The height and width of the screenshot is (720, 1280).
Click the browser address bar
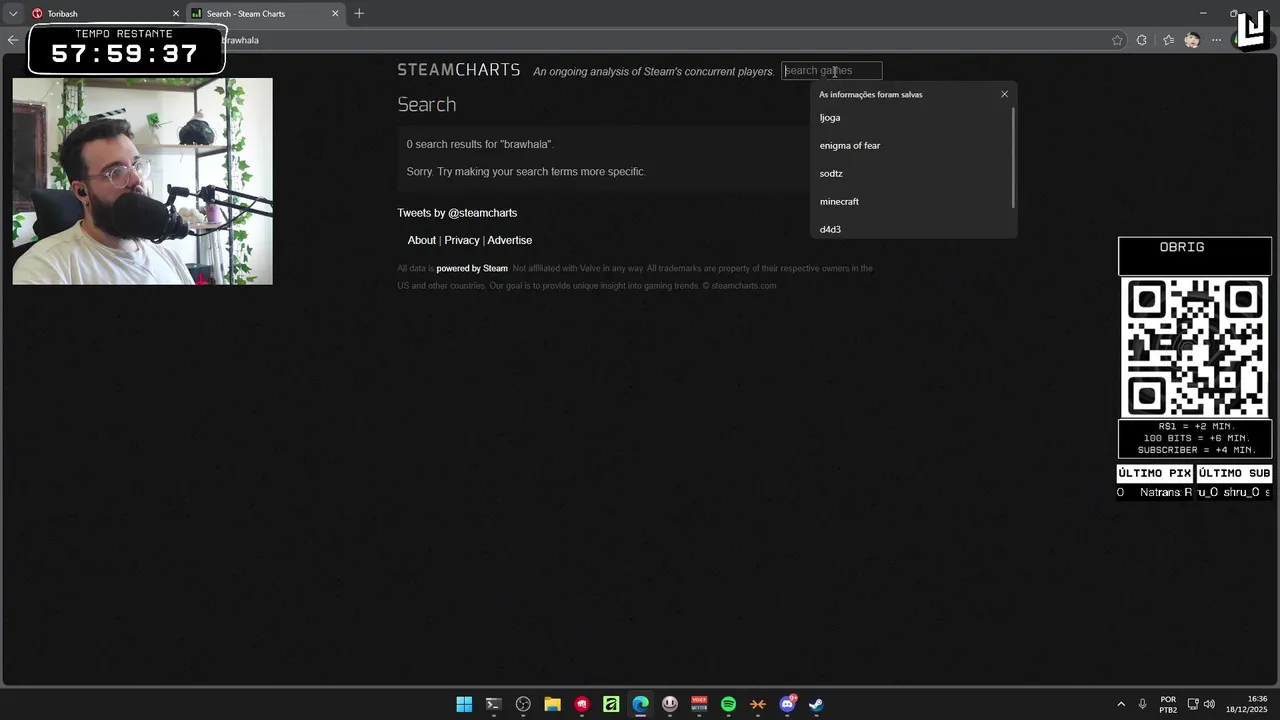(x=660, y=40)
